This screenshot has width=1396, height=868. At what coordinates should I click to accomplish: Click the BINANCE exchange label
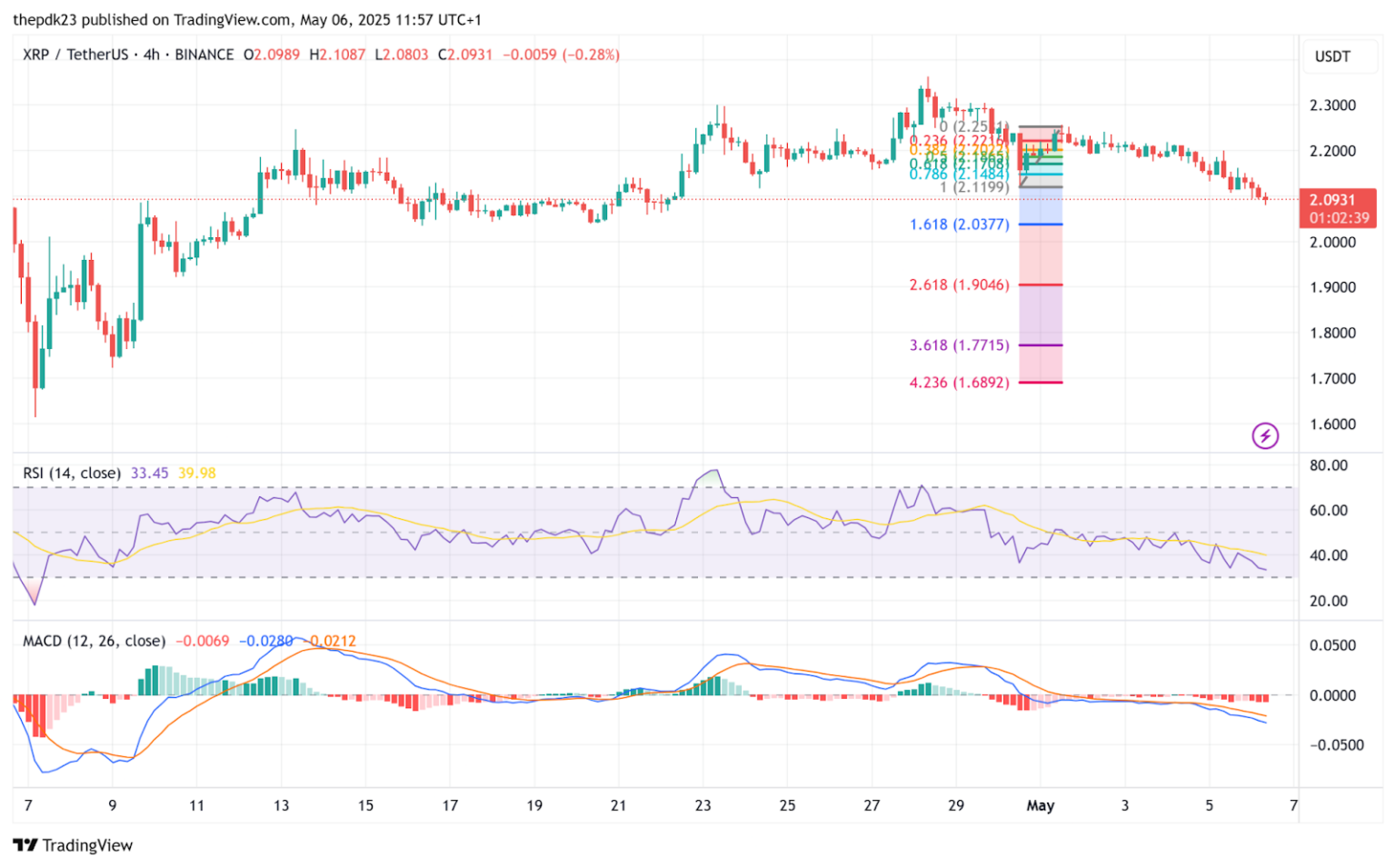[x=204, y=55]
